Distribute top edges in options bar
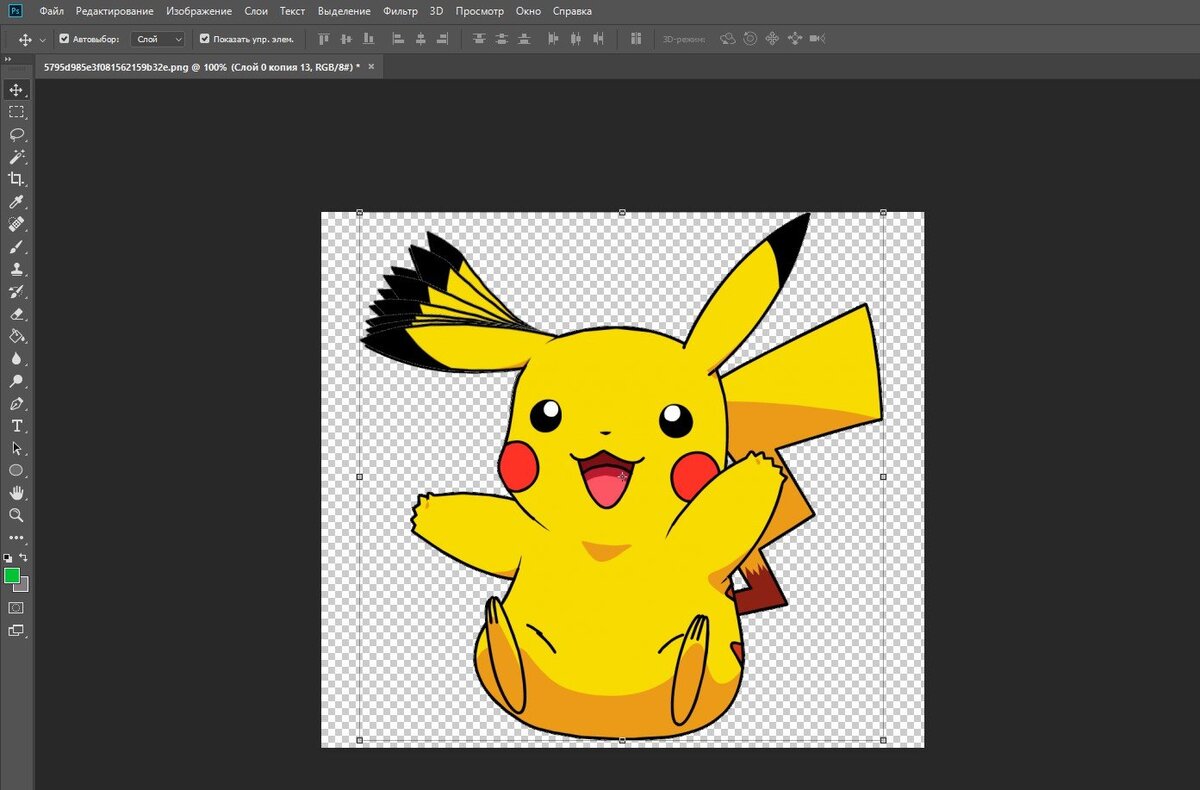This screenshot has width=1200, height=790. 478,39
